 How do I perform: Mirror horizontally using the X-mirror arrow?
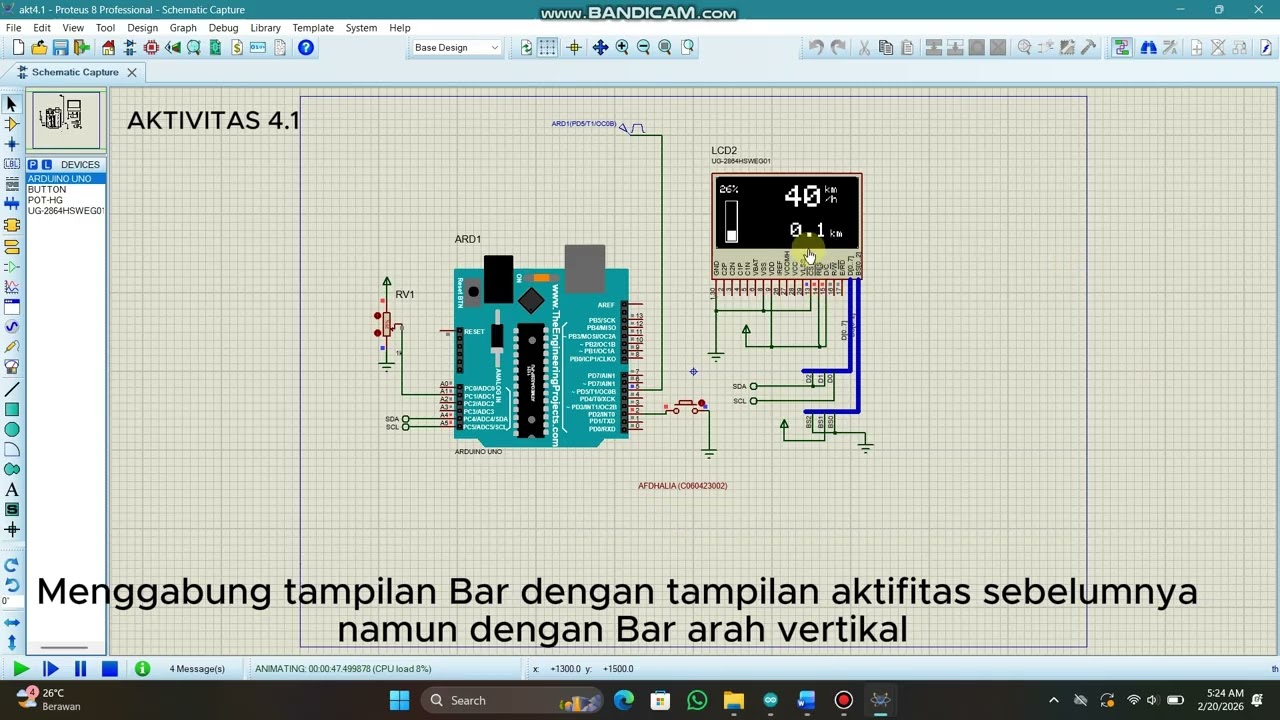(x=12, y=622)
